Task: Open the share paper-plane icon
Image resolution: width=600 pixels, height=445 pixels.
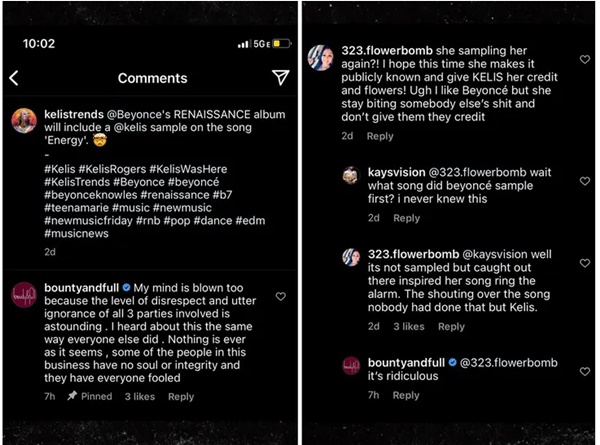Action: 281,78
